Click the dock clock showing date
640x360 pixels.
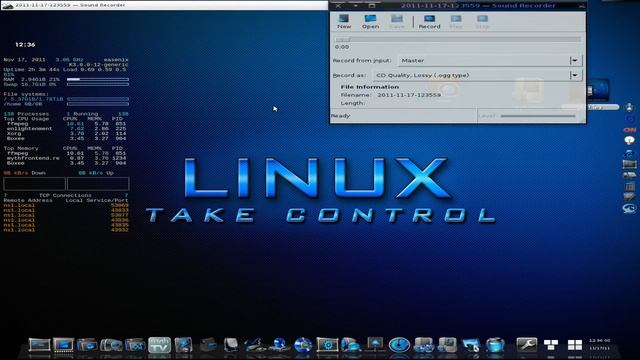click(600, 344)
